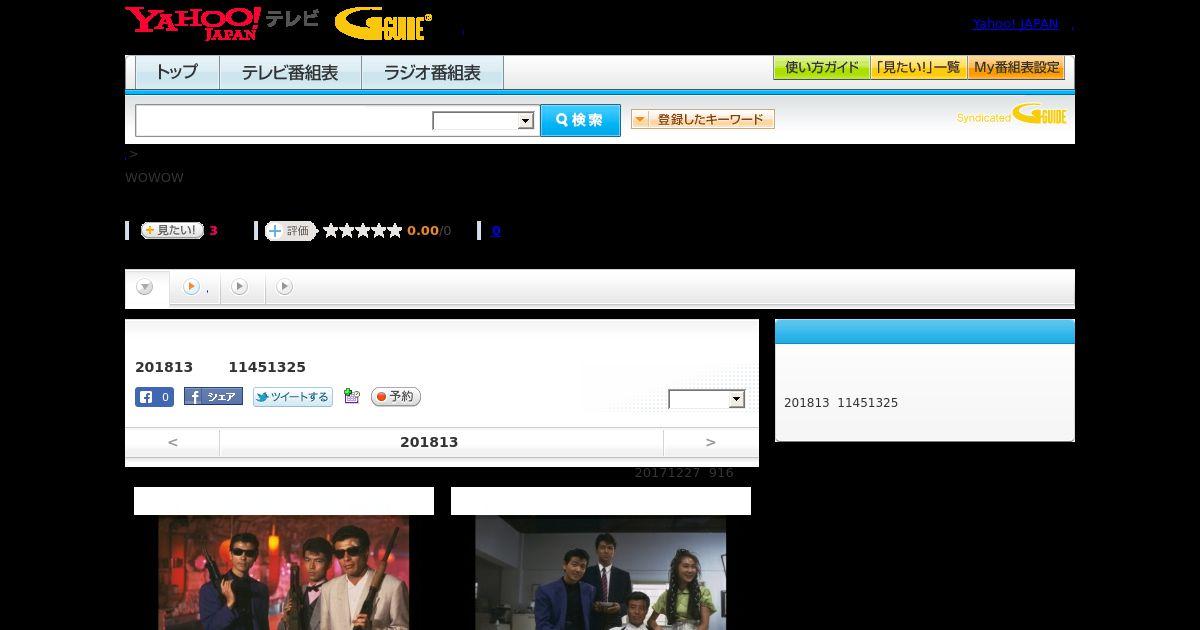The image size is (1200, 630).
Task: Click the ツイートする Twitter button
Action: 292,397
